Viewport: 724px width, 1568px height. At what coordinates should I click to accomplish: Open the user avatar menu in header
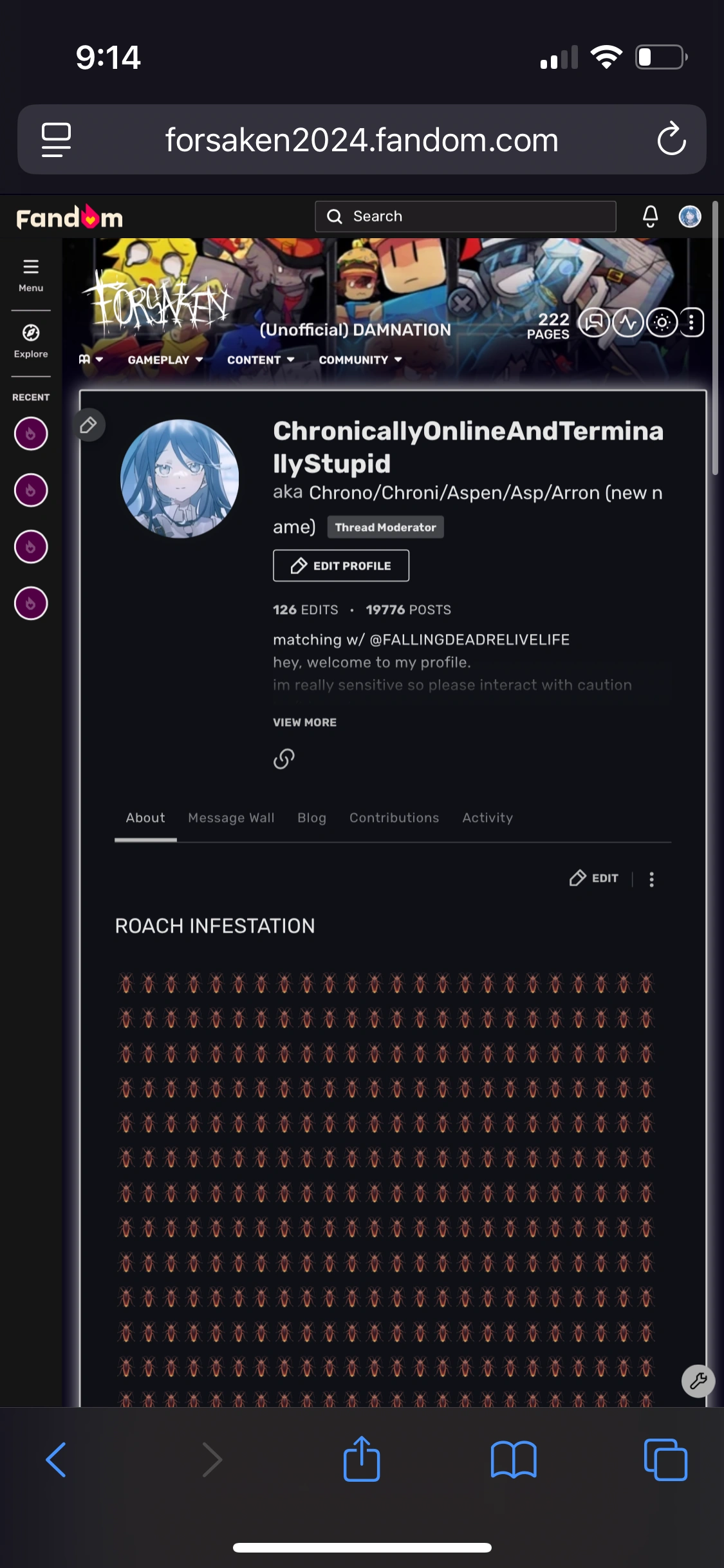click(x=690, y=216)
